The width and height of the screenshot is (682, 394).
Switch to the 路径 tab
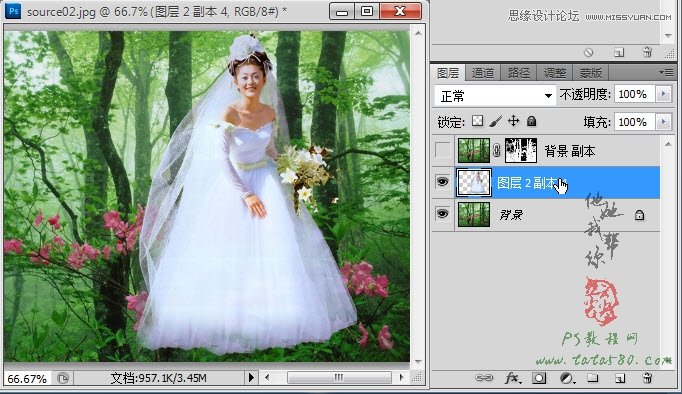(518, 73)
